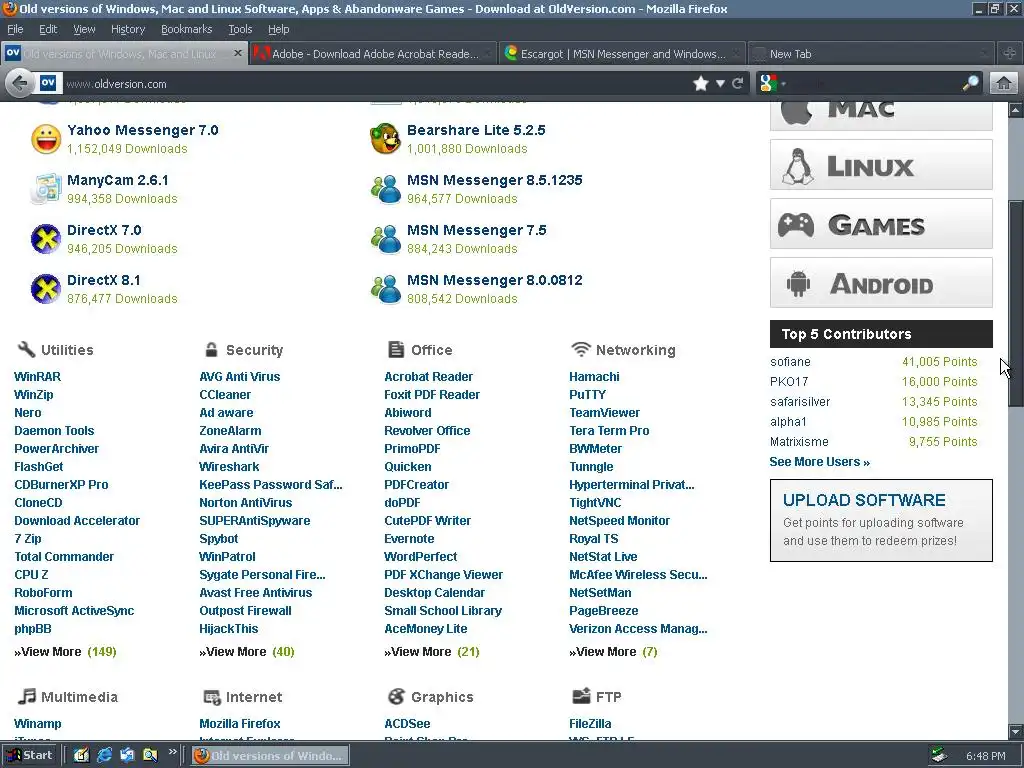The height and width of the screenshot is (768, 1024).
Task: Click the Yahoo Messenger smiley icon
Action: click(x=46, y=139)
